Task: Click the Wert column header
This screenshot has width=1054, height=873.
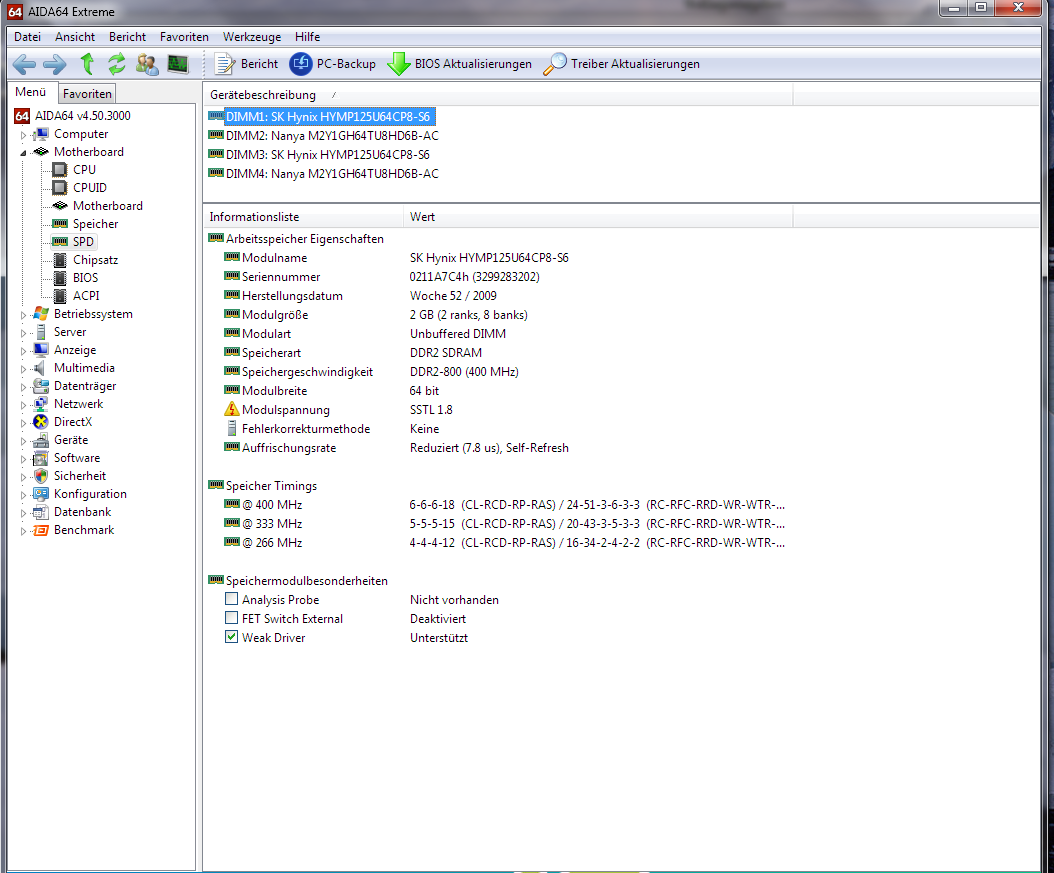Action: coord(598,217)
